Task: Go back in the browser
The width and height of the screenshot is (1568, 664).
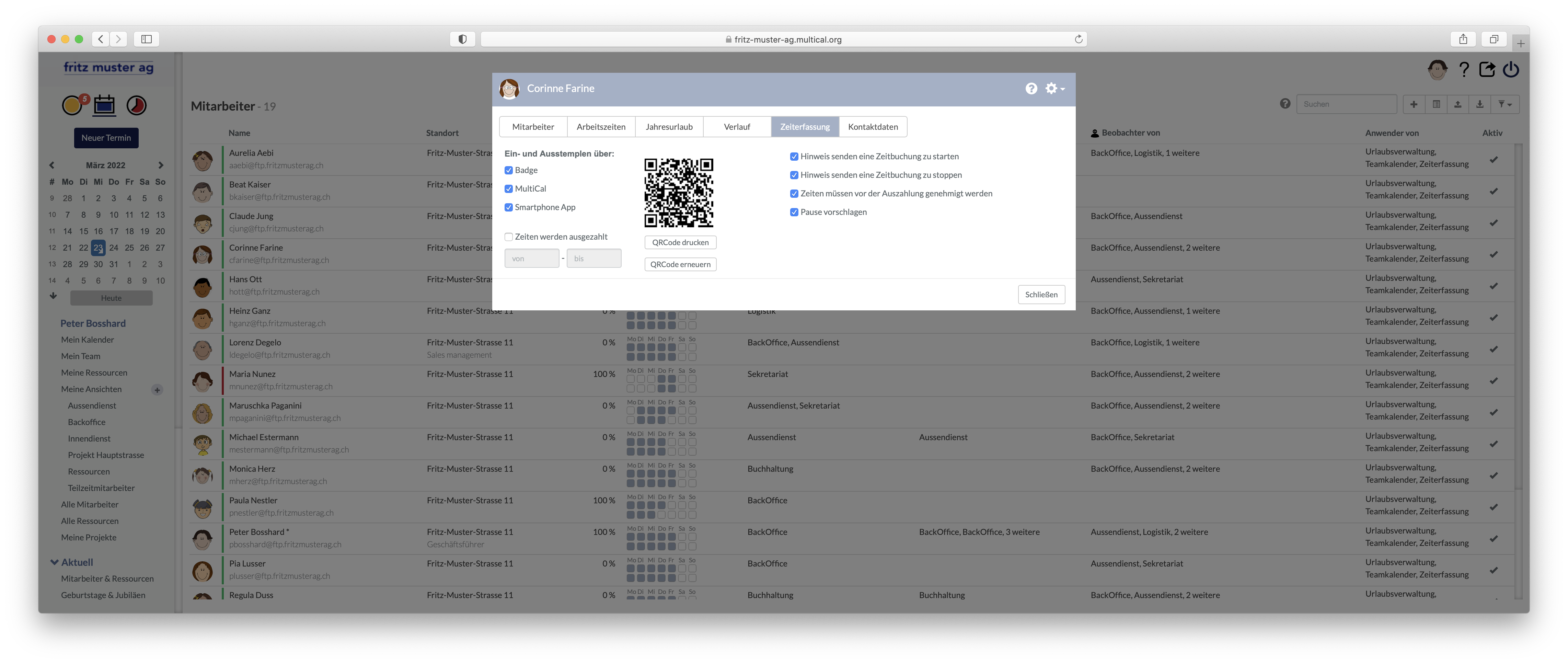Action: [x=101, y=39]
